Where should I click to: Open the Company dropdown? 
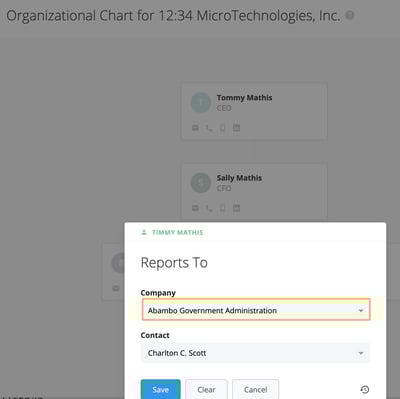click(256, 310)
